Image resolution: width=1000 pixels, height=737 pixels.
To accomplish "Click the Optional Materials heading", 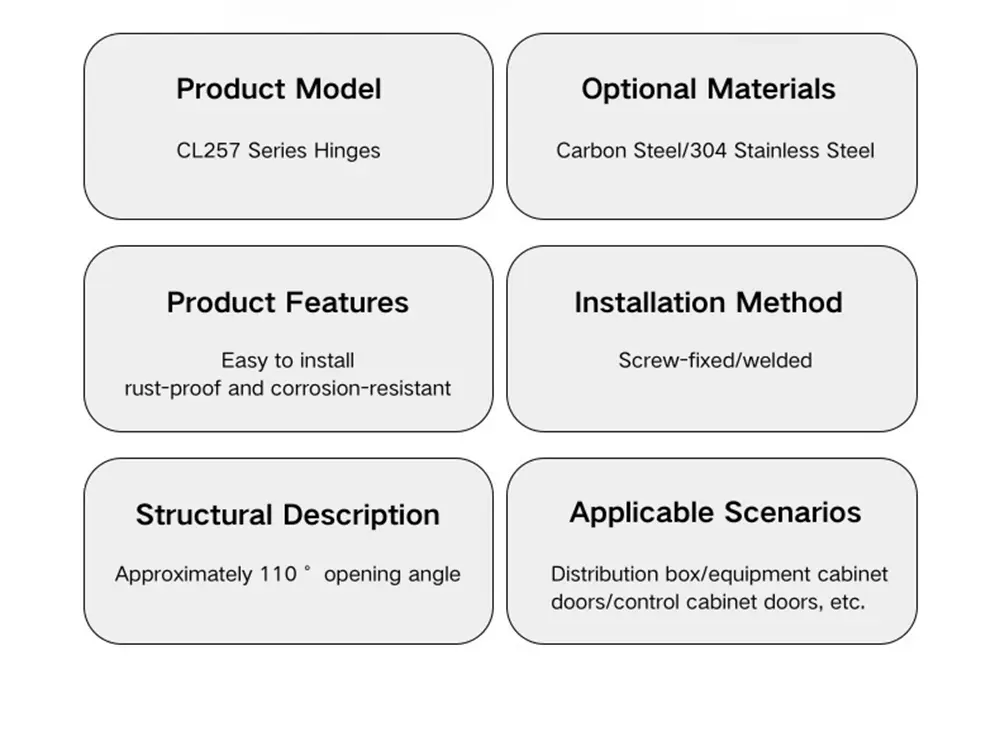I will coord(708,89).
